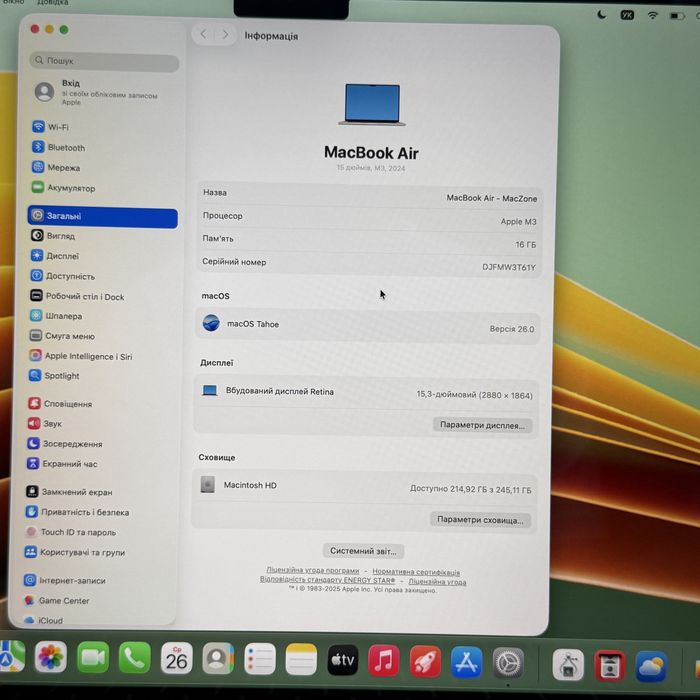The width and height of the screenshot is (700, 700).
Task: Click the Вбудований дисплей Retina row
Action: point(366,393)
